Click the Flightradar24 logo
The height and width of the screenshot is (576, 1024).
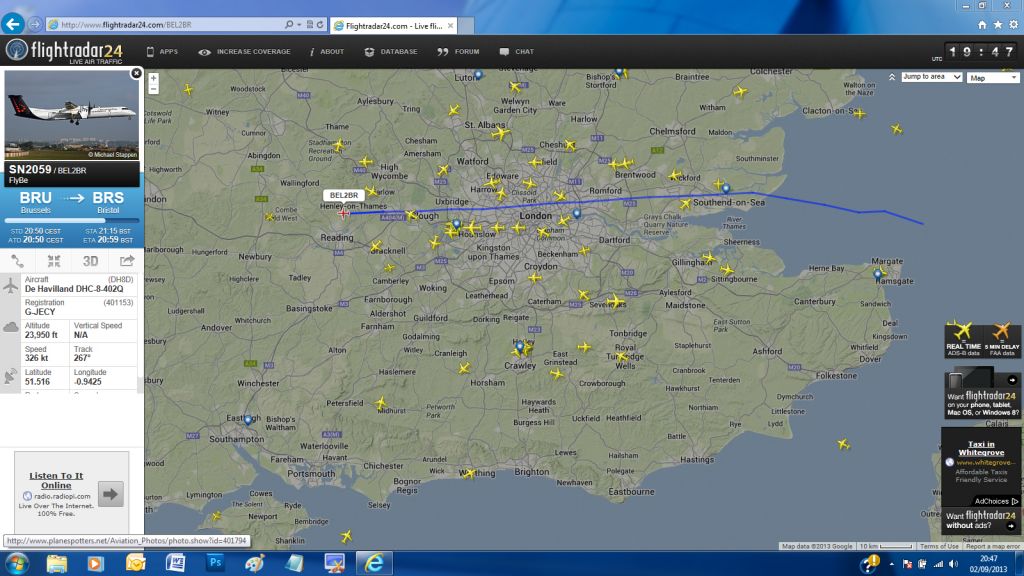coord(64,51)
